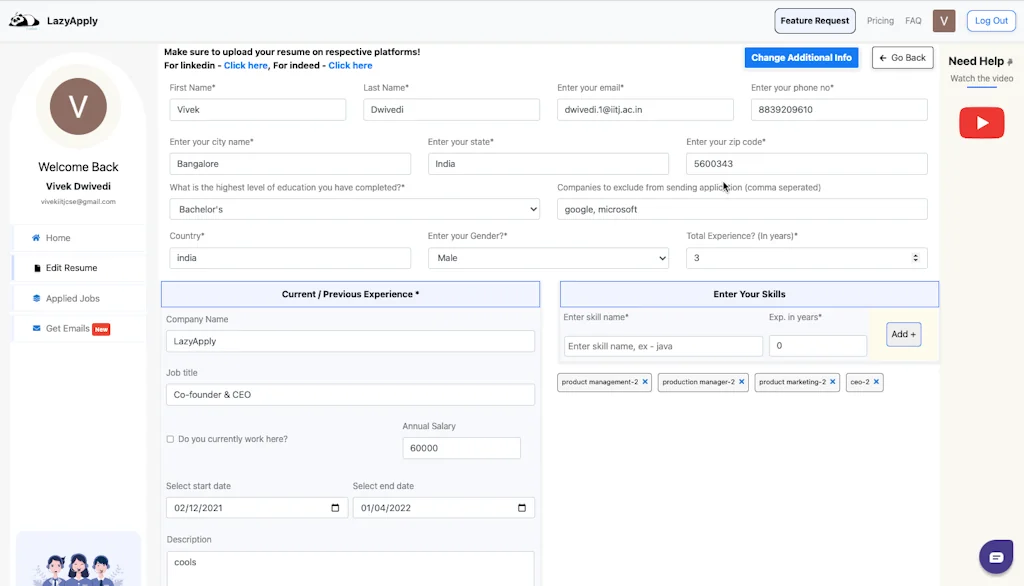Open the YouTube help video icon
1024x586 pixels.
[x=981, y=122]
